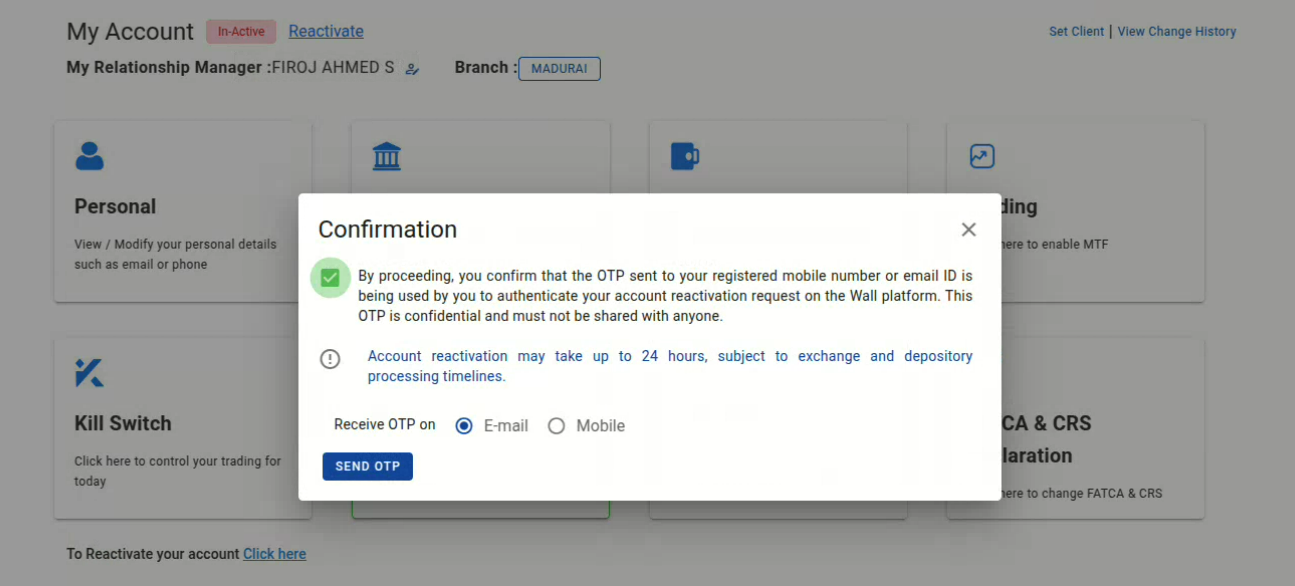Choose Mobile radio option for OTP

pos(556,426)
